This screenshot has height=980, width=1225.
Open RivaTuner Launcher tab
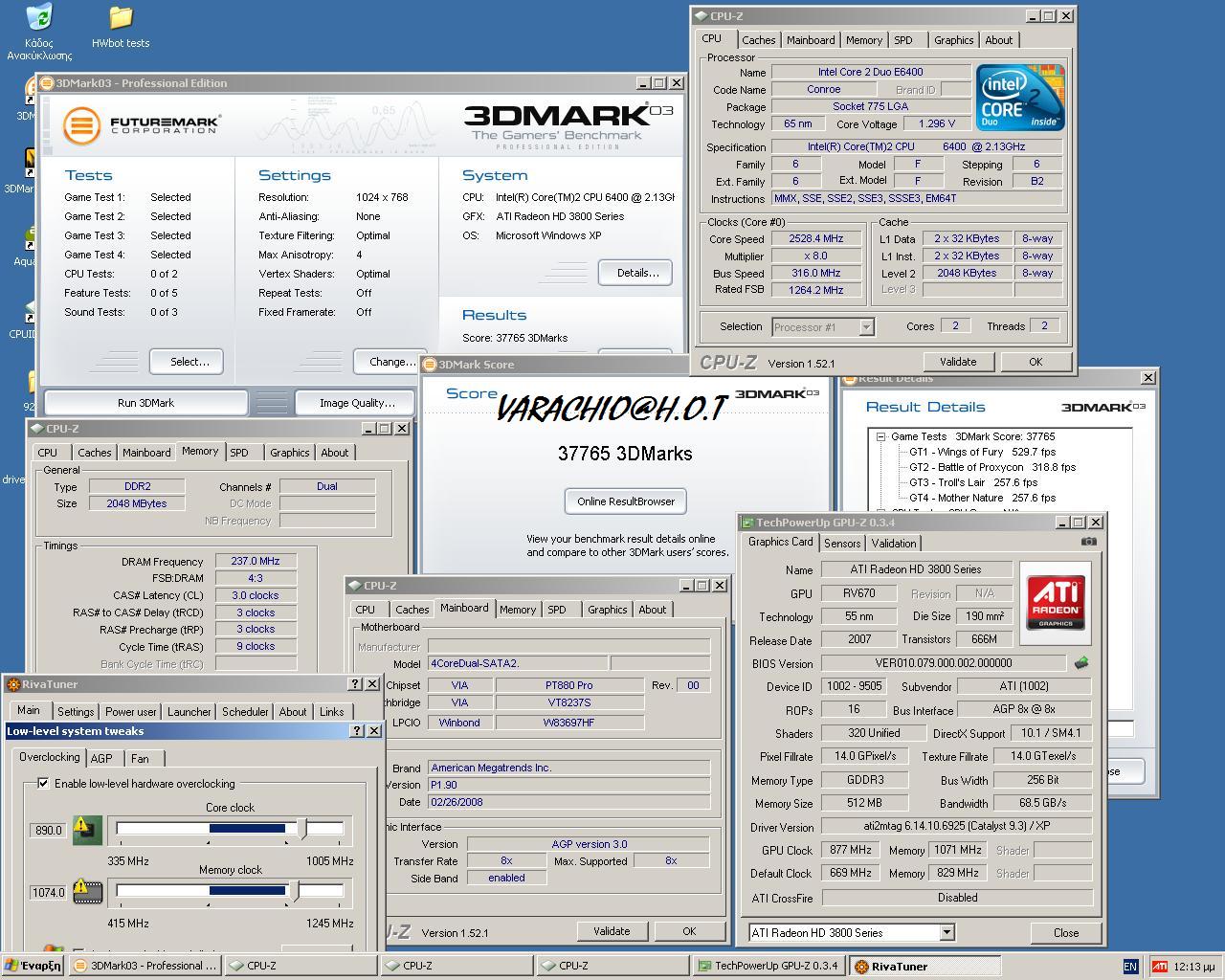click(x=189, y=712)
